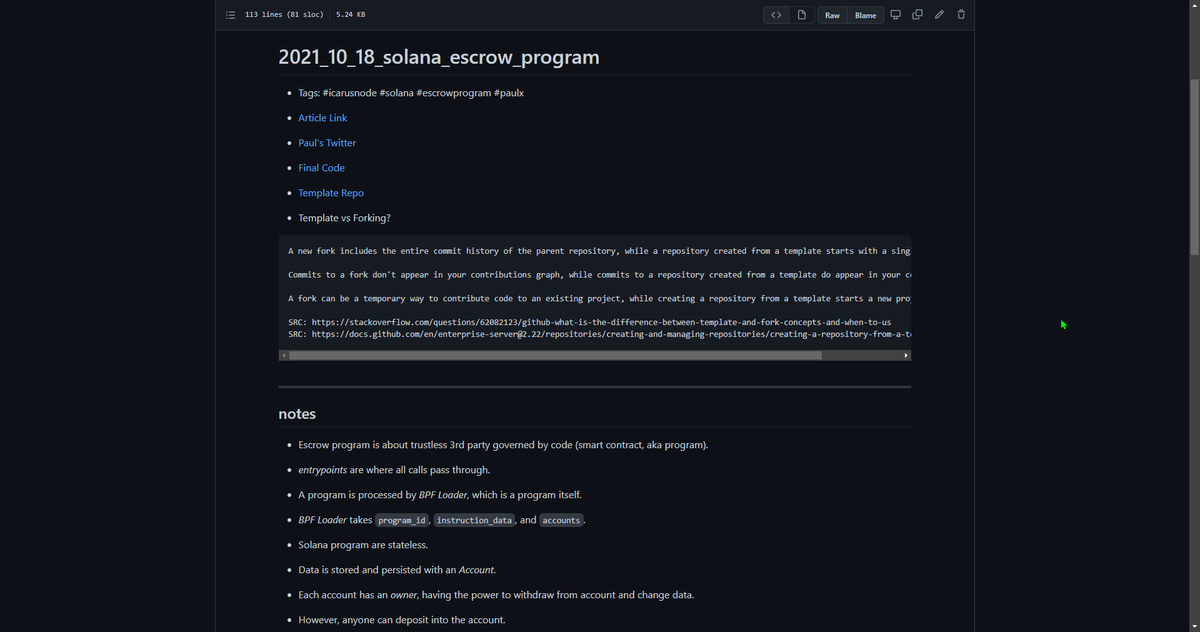
Task: Click the "Escrow program is about trustless" bullet
Action: pos(503,445)
